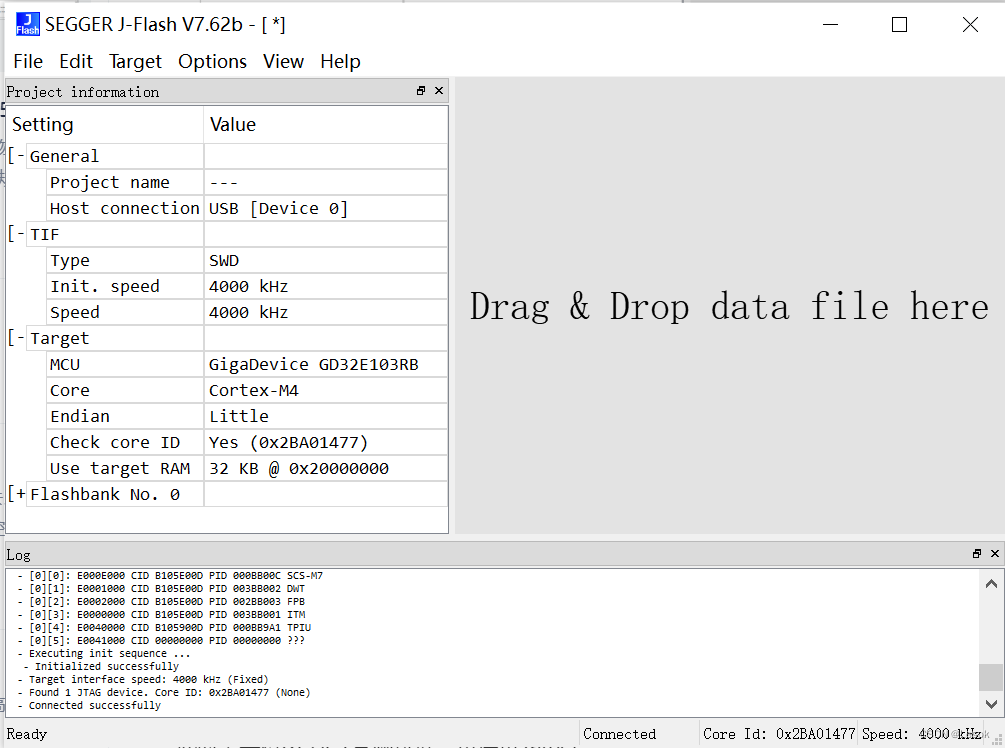Select the Project name setting

pyautogui.click(x=125, y=182)
